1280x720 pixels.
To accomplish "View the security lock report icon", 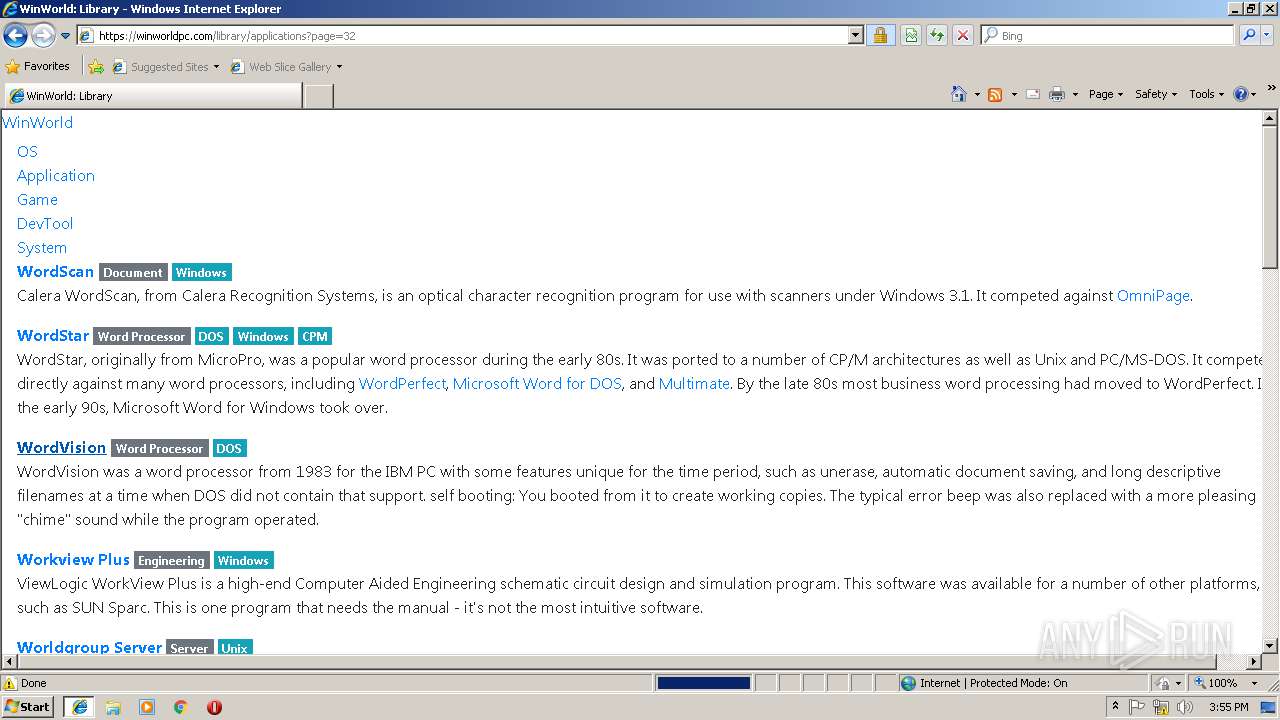I will tap(880, 36).
